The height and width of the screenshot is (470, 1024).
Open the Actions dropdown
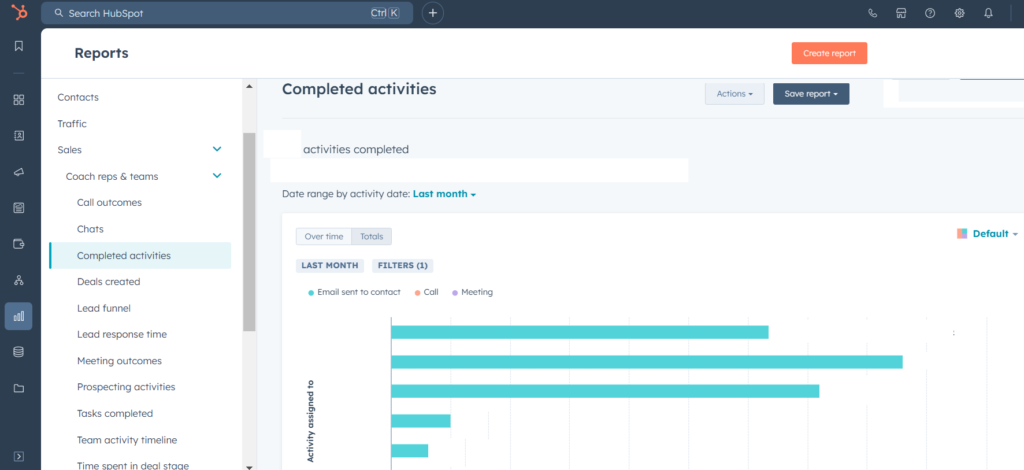734,94
